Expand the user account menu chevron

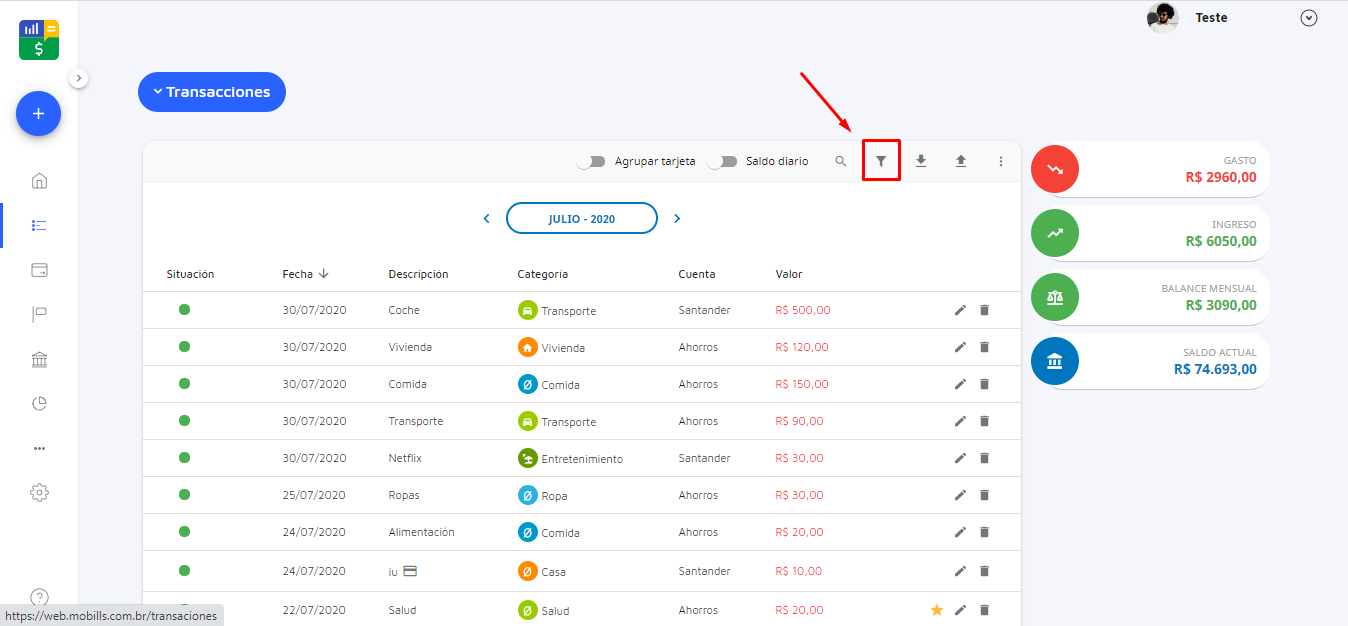click(x=1309, y=18)
